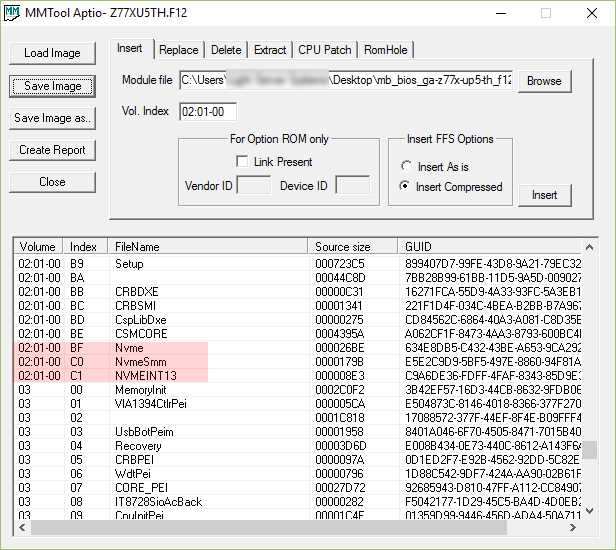Image resolution: width=616 pixels, height=550 pixels.
Task: Select the CSMCORE module row
Action: (x=298, y=334)
